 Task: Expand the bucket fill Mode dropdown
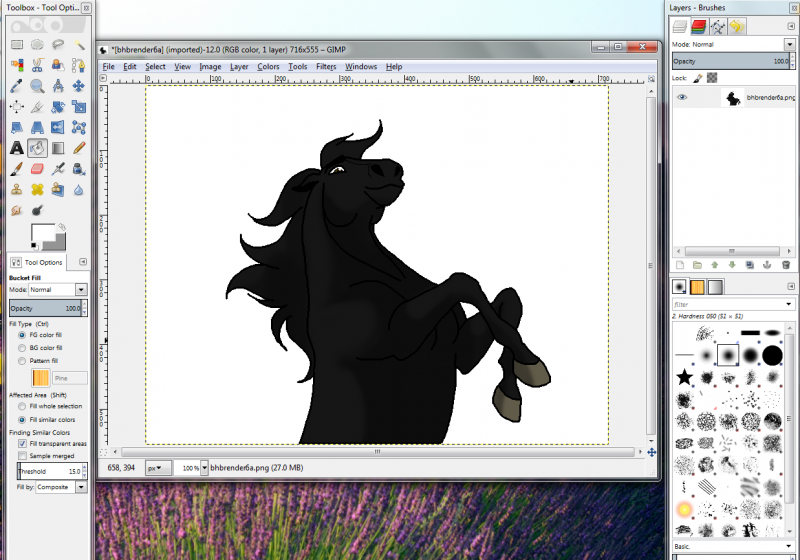[58, 290]
